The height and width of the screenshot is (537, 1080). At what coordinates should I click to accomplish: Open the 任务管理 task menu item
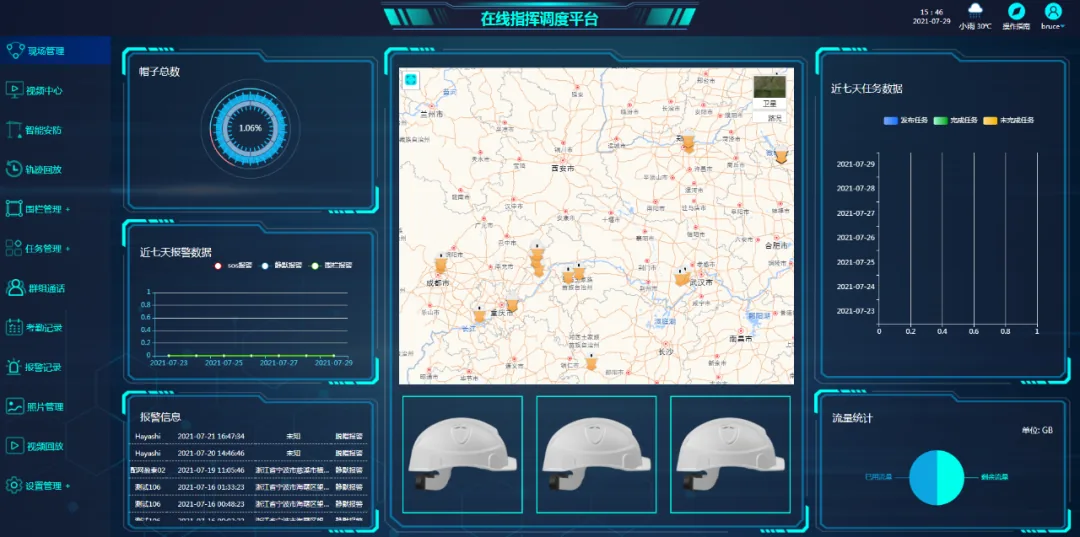[38, 248]
